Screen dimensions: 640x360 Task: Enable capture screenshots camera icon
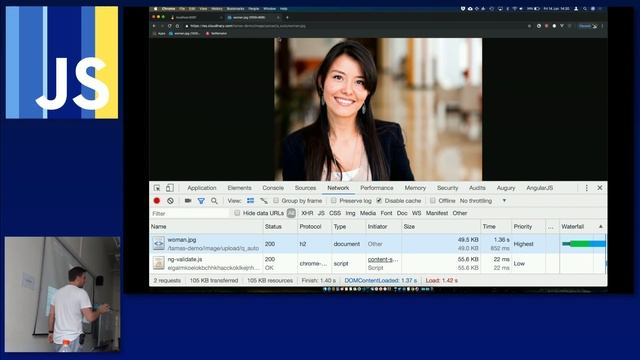tap(188, 201)
